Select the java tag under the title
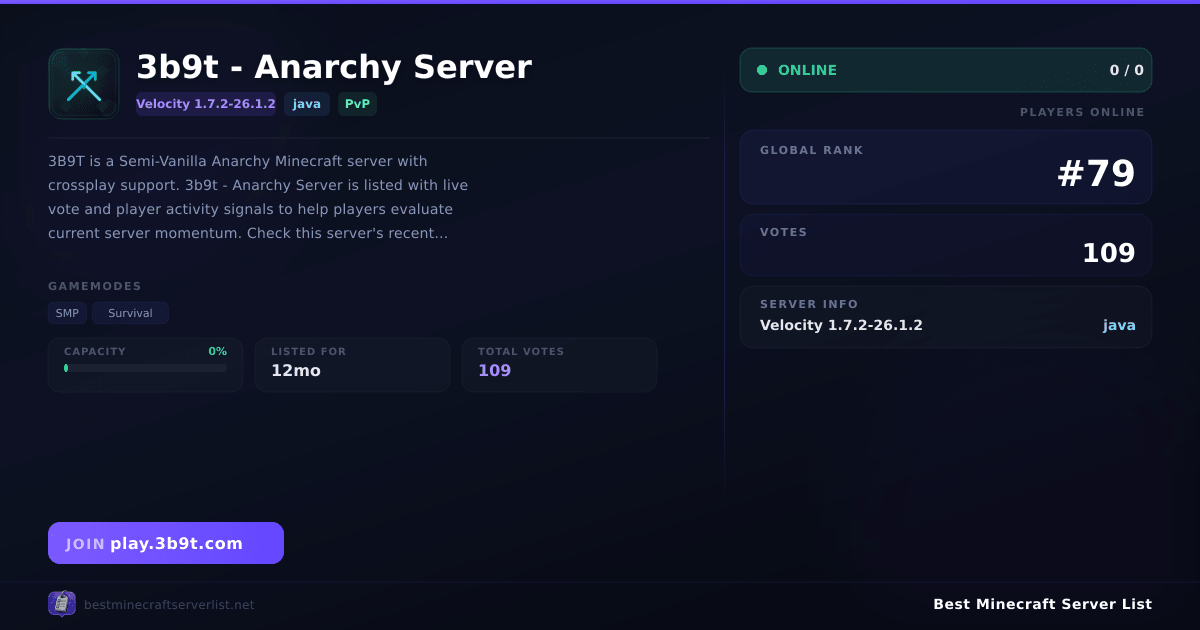Screen dimensions: 1200x630 coord(307,104)
